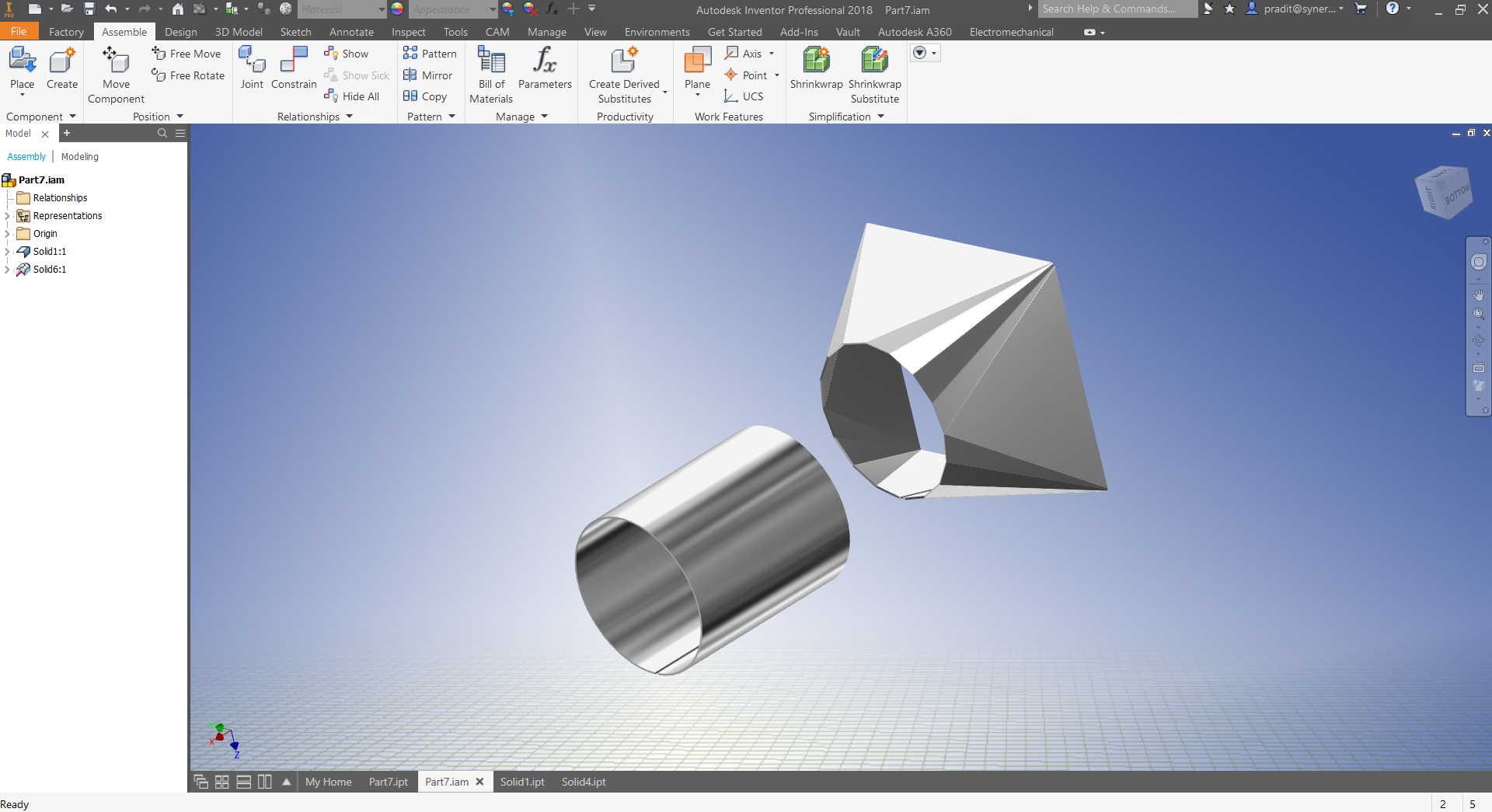Click the Undo button
The width and height of the screenshot is (1492, 812).
pos(112,9)
